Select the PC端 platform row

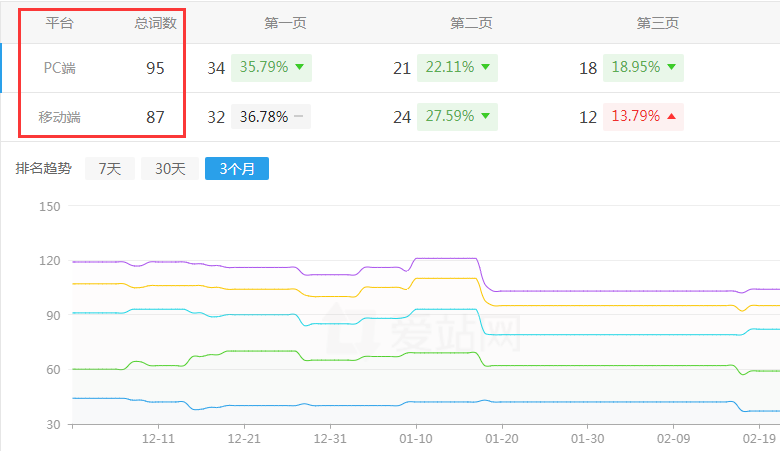[x=60, y=68]
